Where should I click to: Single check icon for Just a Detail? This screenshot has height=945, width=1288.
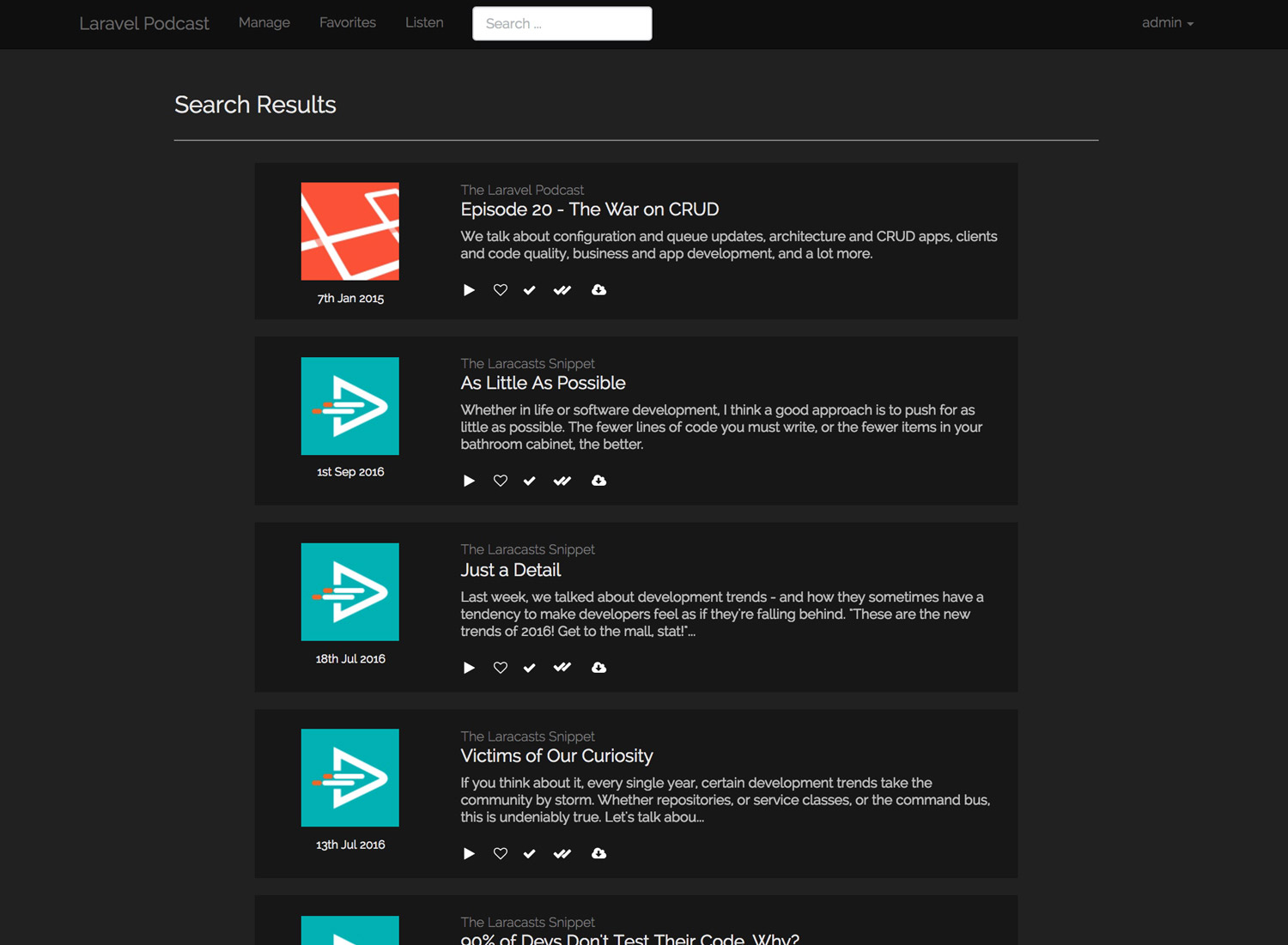tap(530, 668)
